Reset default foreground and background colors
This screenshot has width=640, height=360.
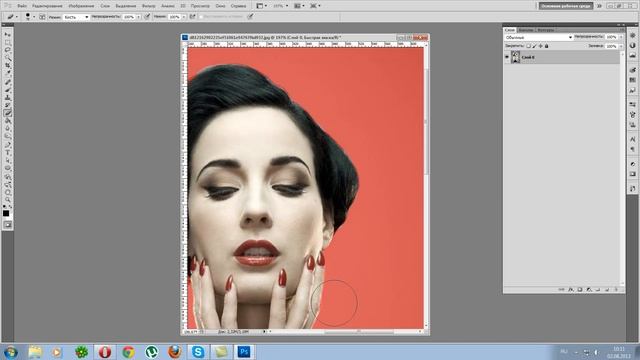4,207
